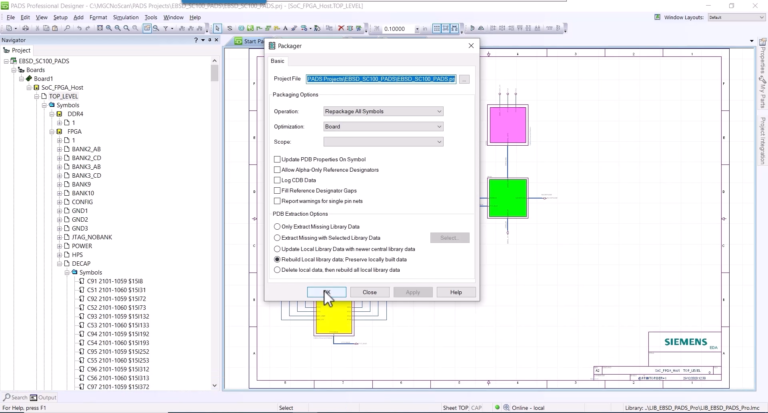This screenshot has width=768, height=413.
Task: Check Allow Alpha-Only Reference Designators
Action: point(277,170)
